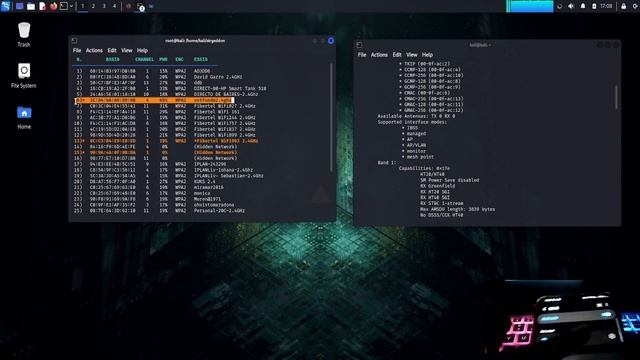640x360 pixels.
Task: Open the Kali applications menu
Action: point(5,6)
